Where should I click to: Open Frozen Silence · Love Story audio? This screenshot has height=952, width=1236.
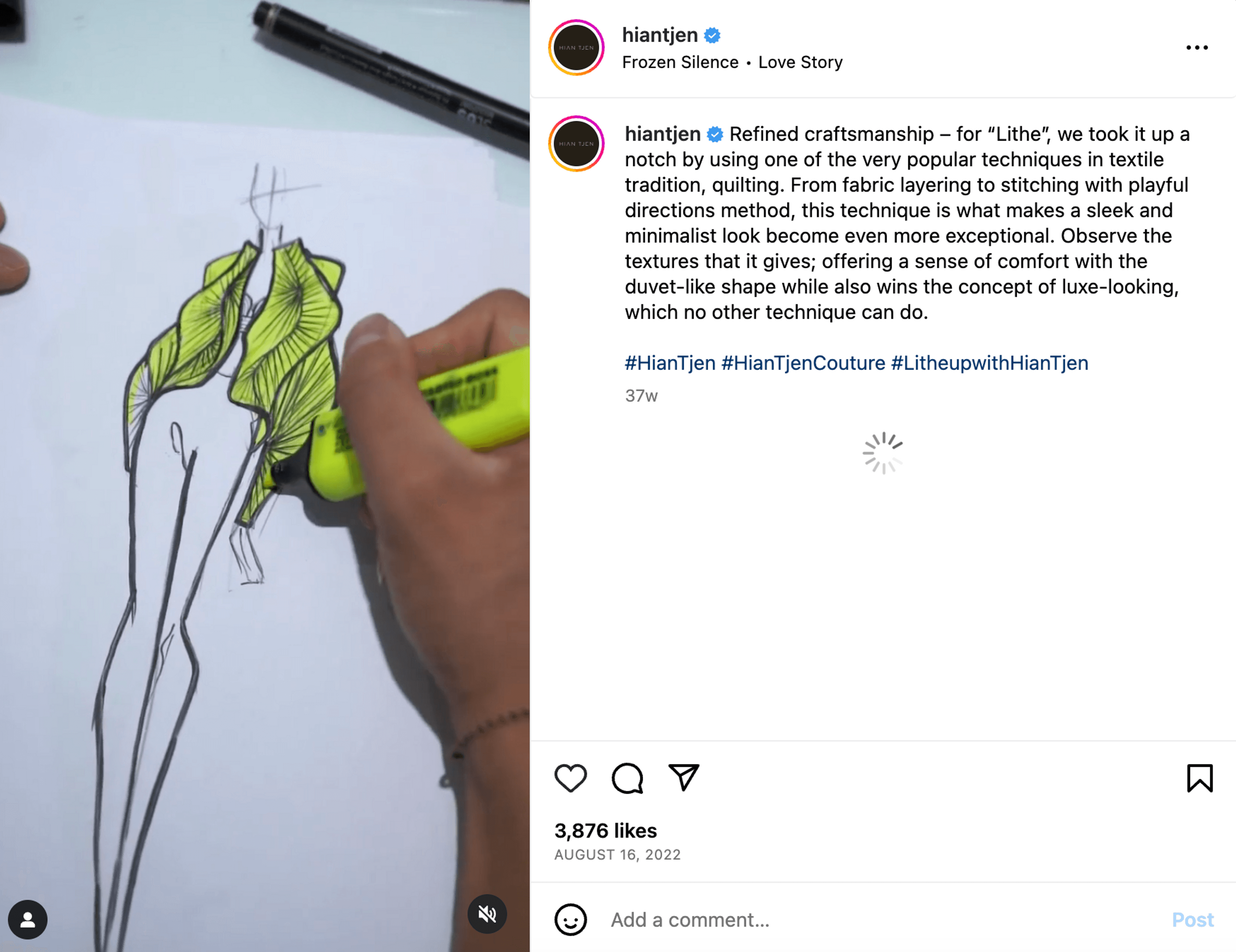732,62
